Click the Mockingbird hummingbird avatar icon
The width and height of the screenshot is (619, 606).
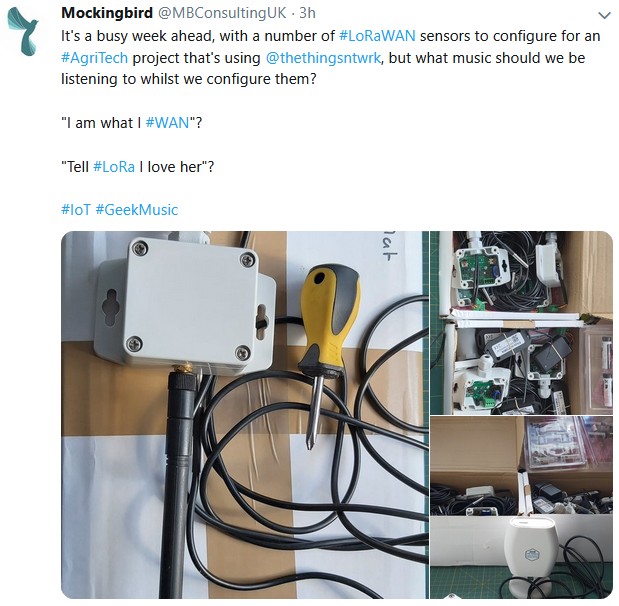tap(23, 32)
